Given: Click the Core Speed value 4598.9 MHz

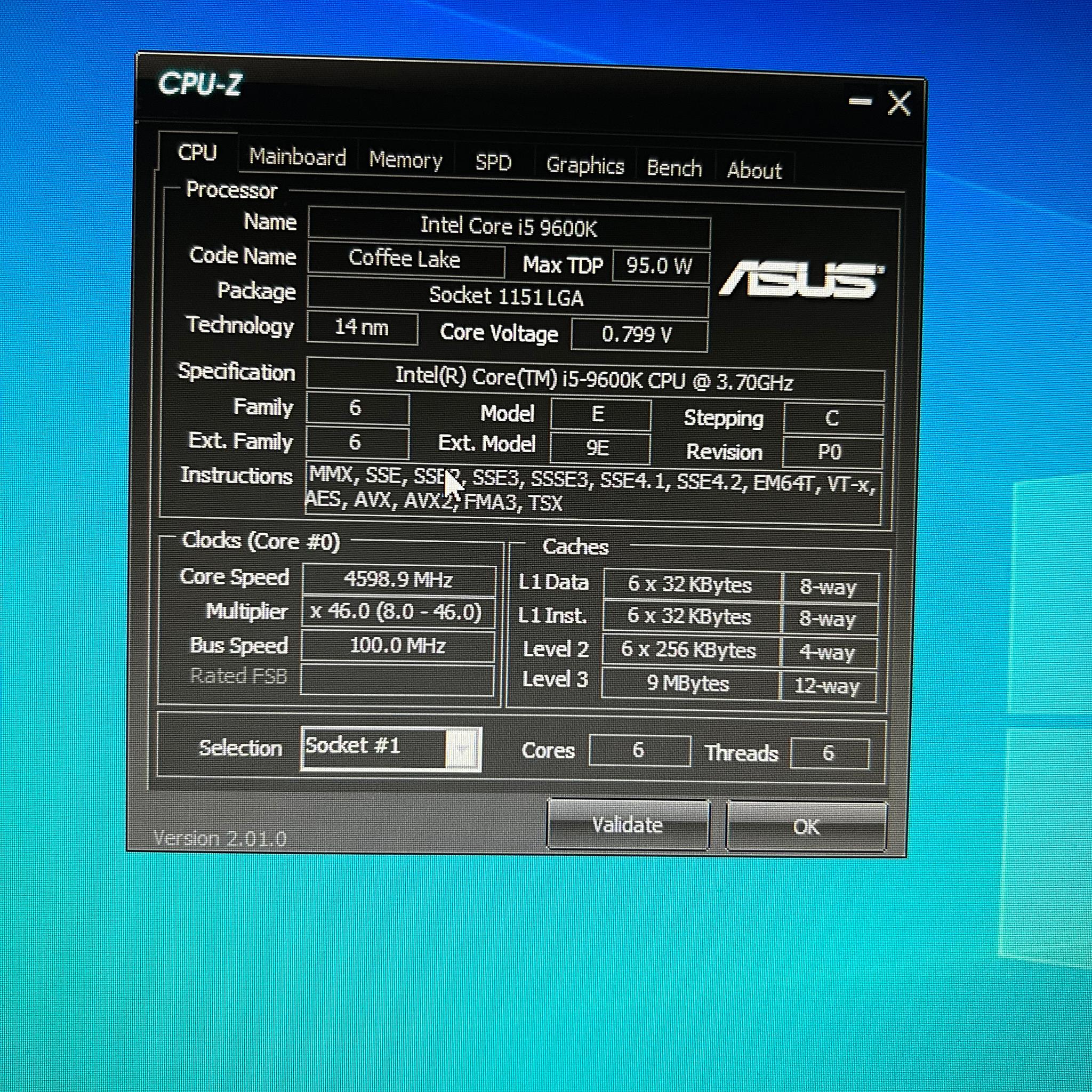Looking at the screenshot, I should click(399, 580).
